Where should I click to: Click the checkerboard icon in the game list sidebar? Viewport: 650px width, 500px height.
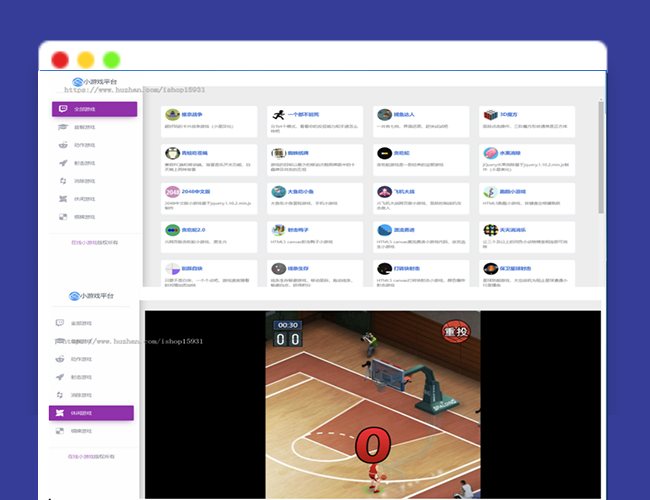tap(63, 217)
